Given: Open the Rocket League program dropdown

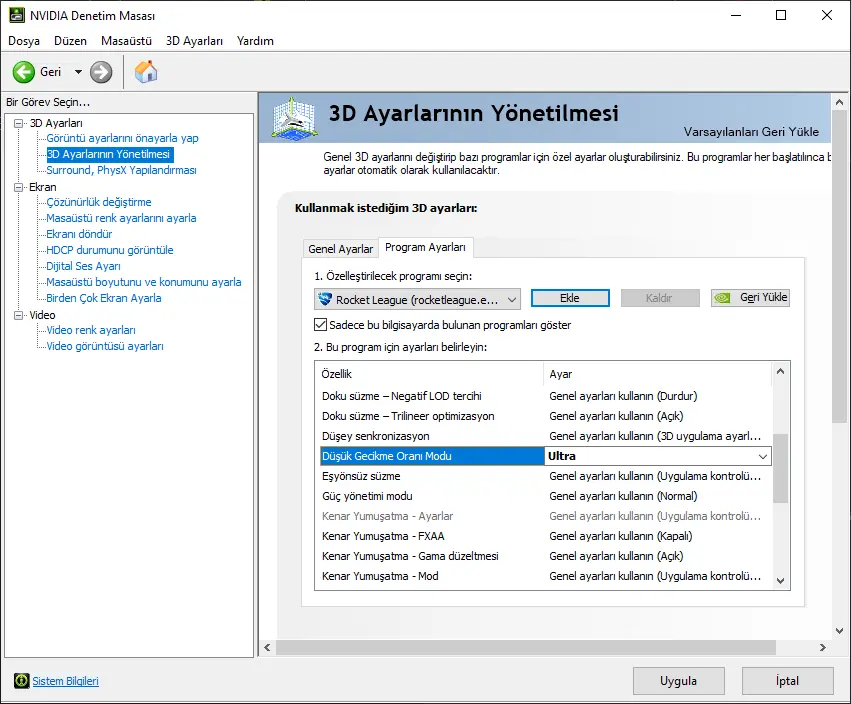Looking at the screenshot, I should pyautogui.click(x=512, y=299).
